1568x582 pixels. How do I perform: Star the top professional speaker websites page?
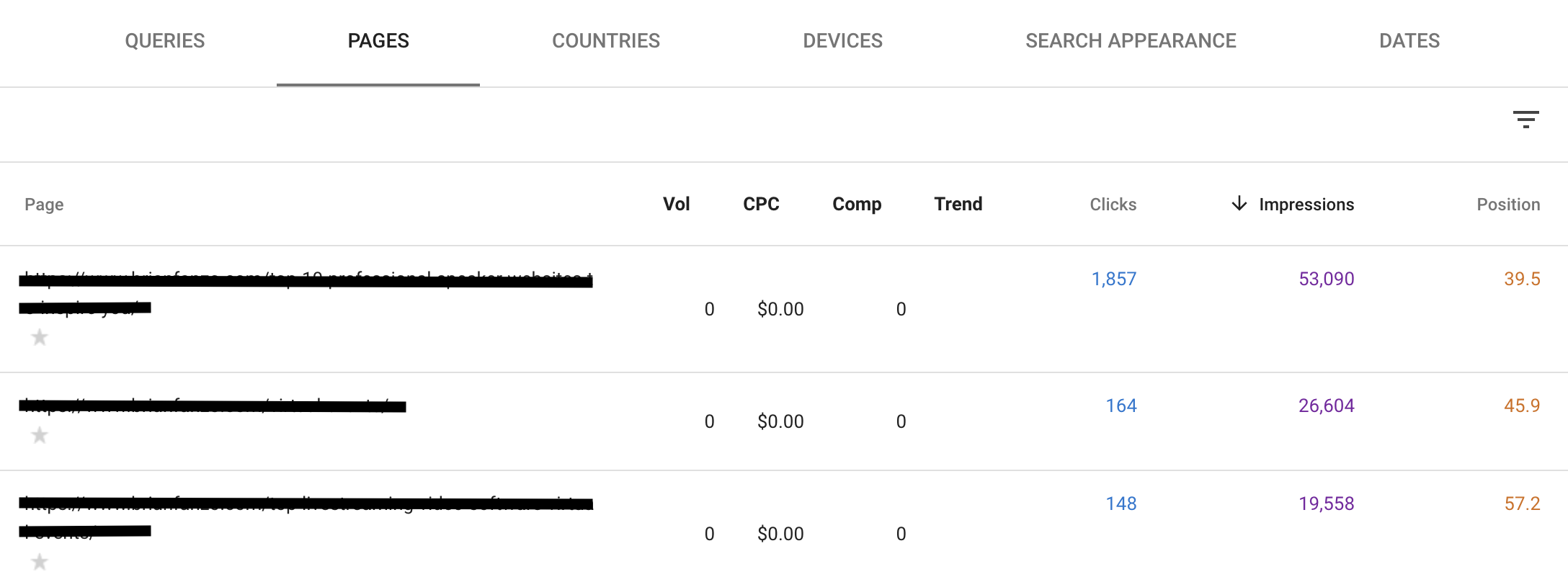click(x=40, y=336)
